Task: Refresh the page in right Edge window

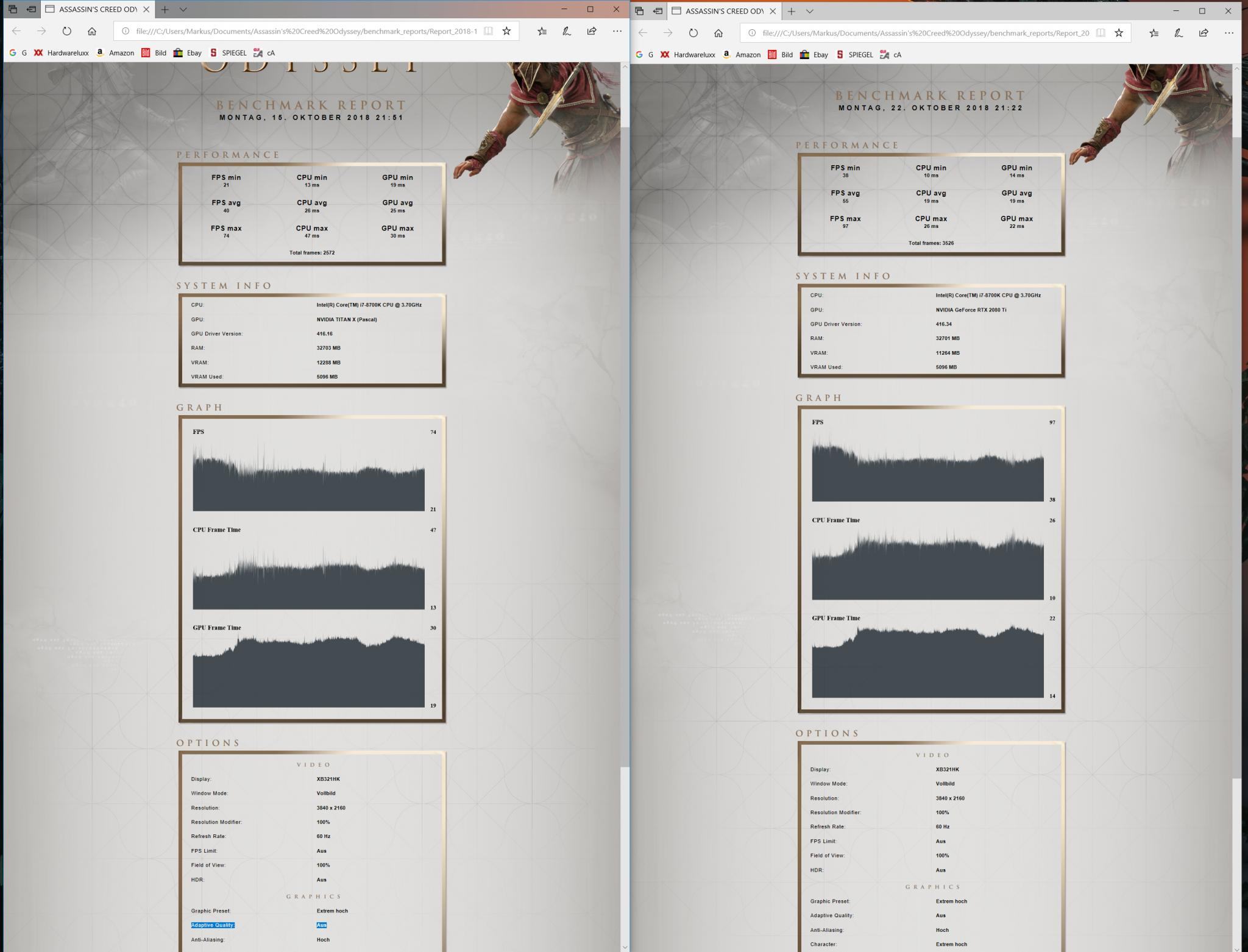Action: coord(693,33)
